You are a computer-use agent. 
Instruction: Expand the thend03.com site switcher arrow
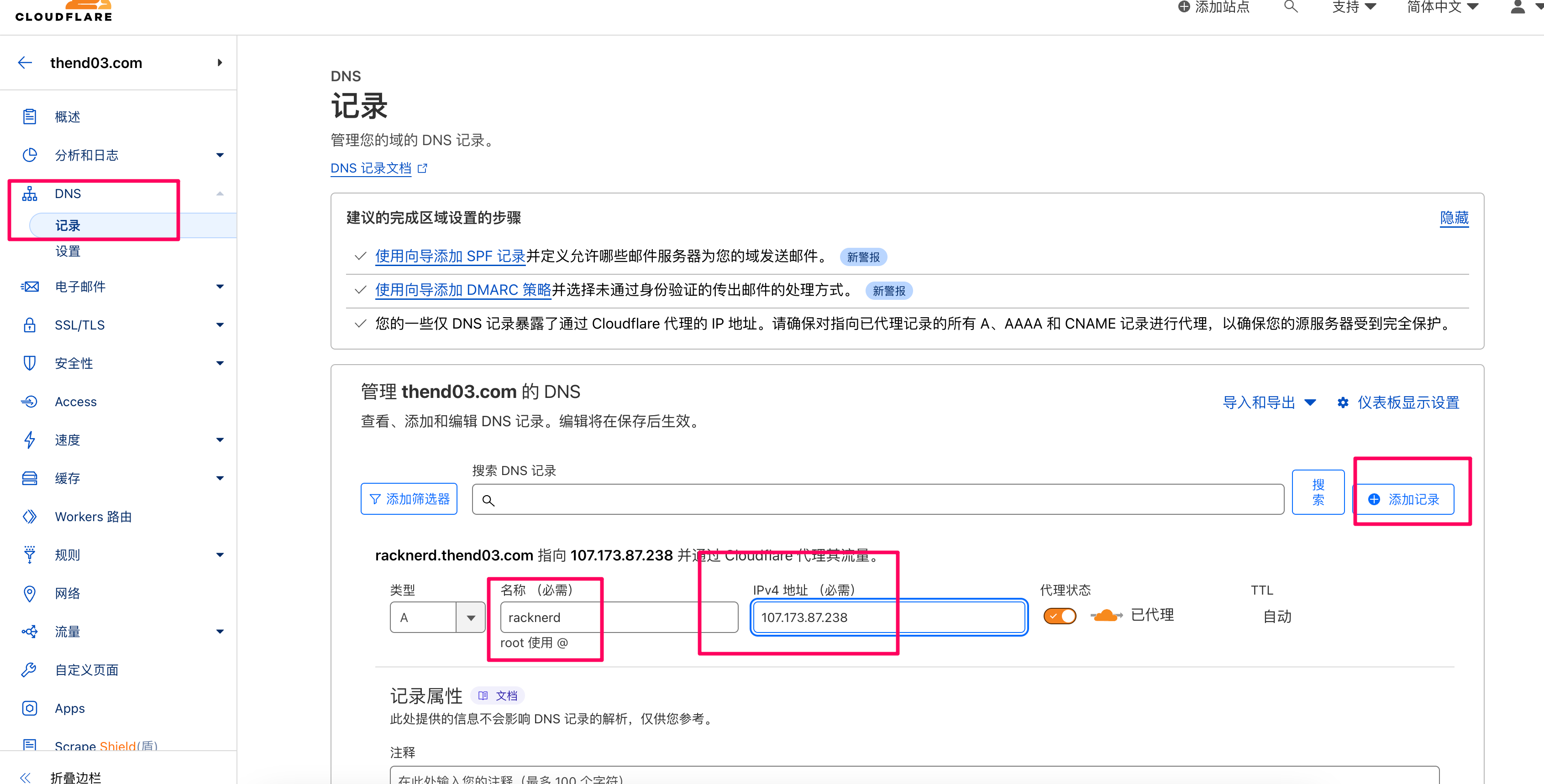pos(220,62)
